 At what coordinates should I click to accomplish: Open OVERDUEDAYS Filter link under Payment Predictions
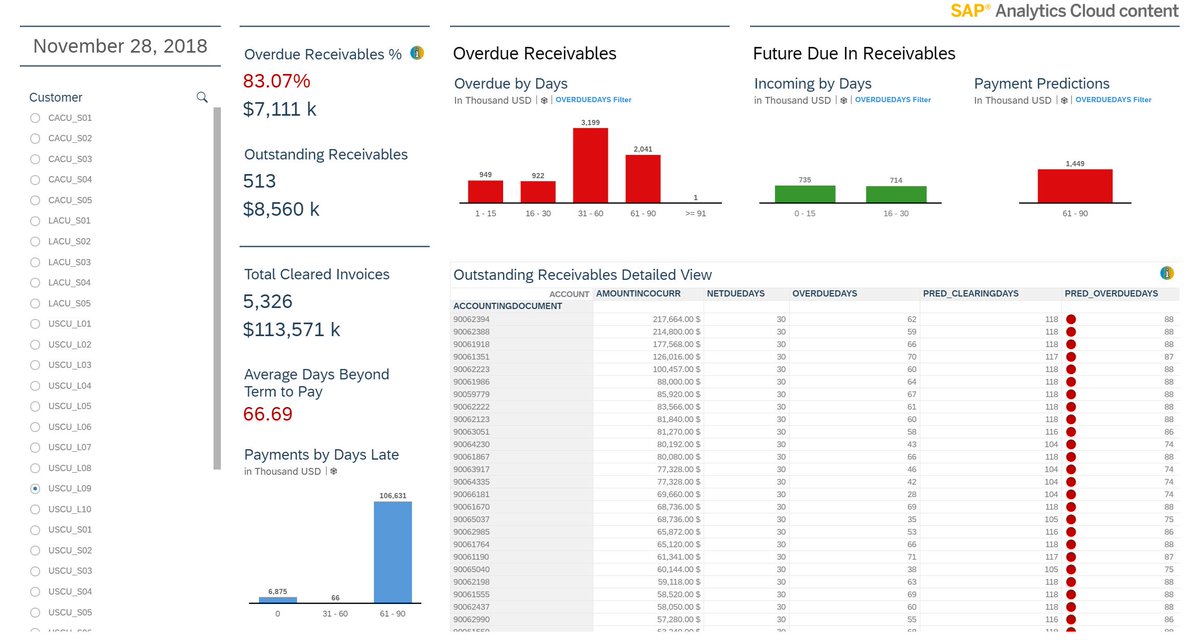(x=1113, y=100)
